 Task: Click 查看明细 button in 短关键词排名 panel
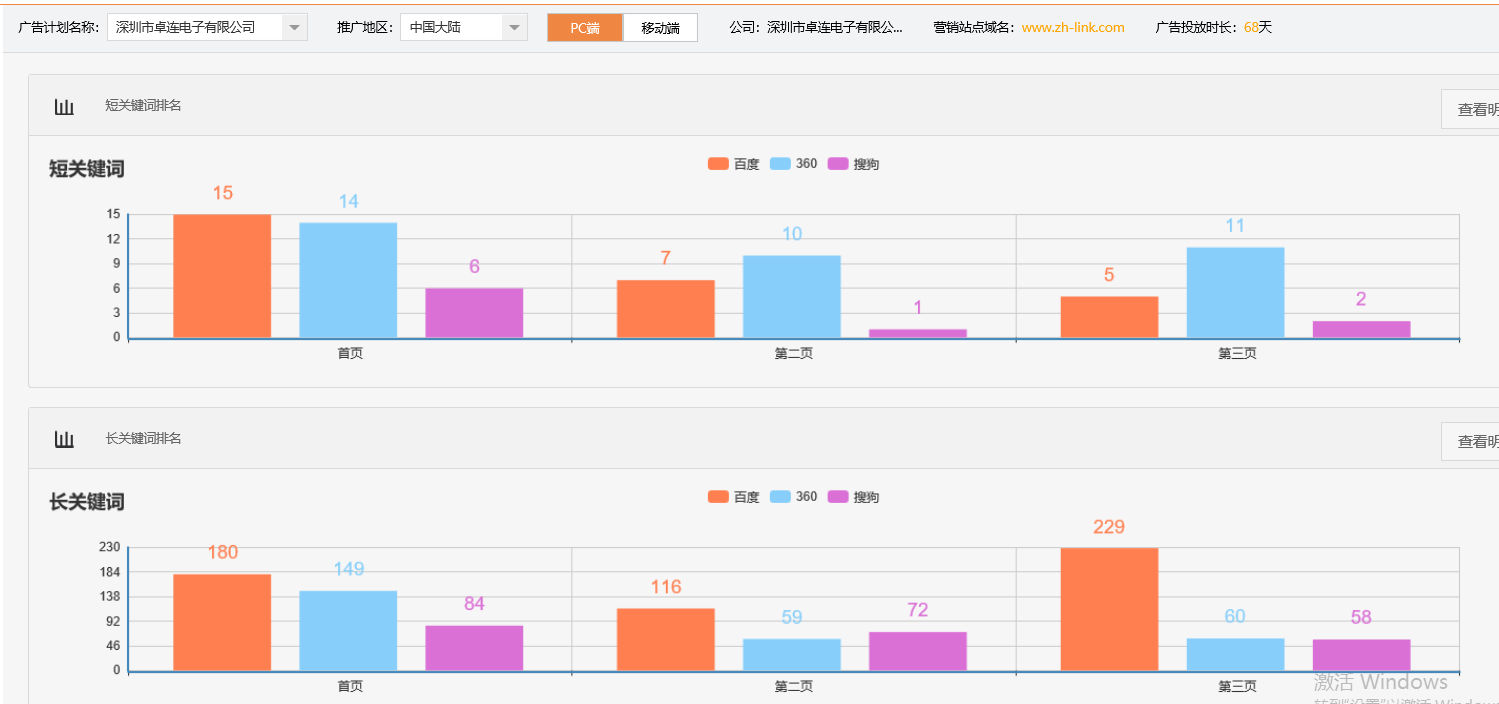(x=1476, y=110)
